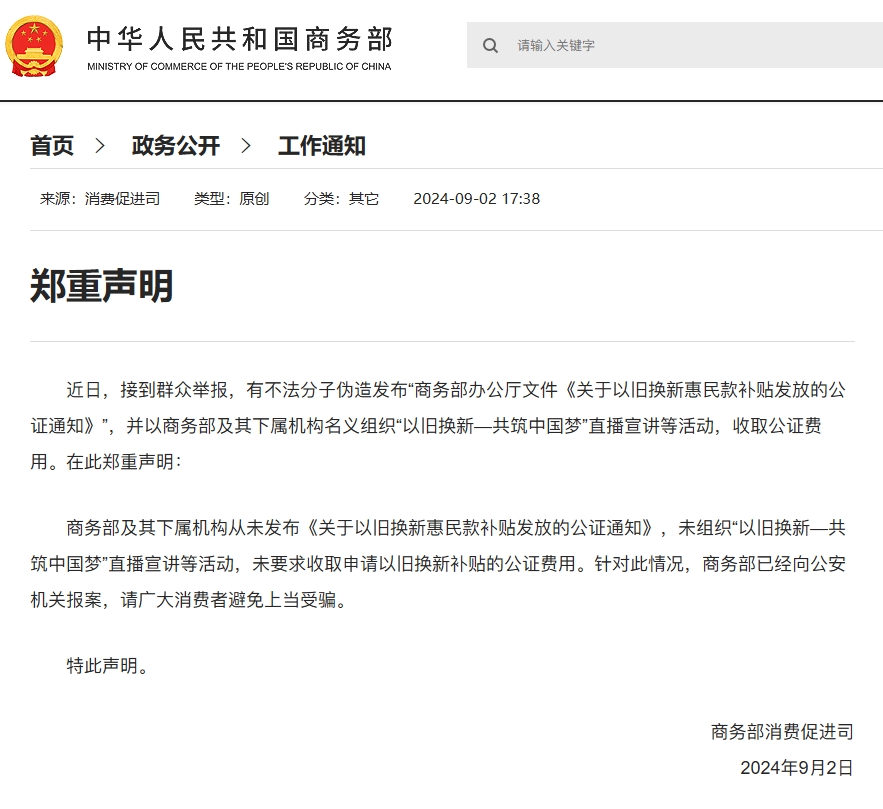The width and height of the screenshot is (883, 809).
Task: Click the 特此声明 closing line
Action: (x=107, y=665)
